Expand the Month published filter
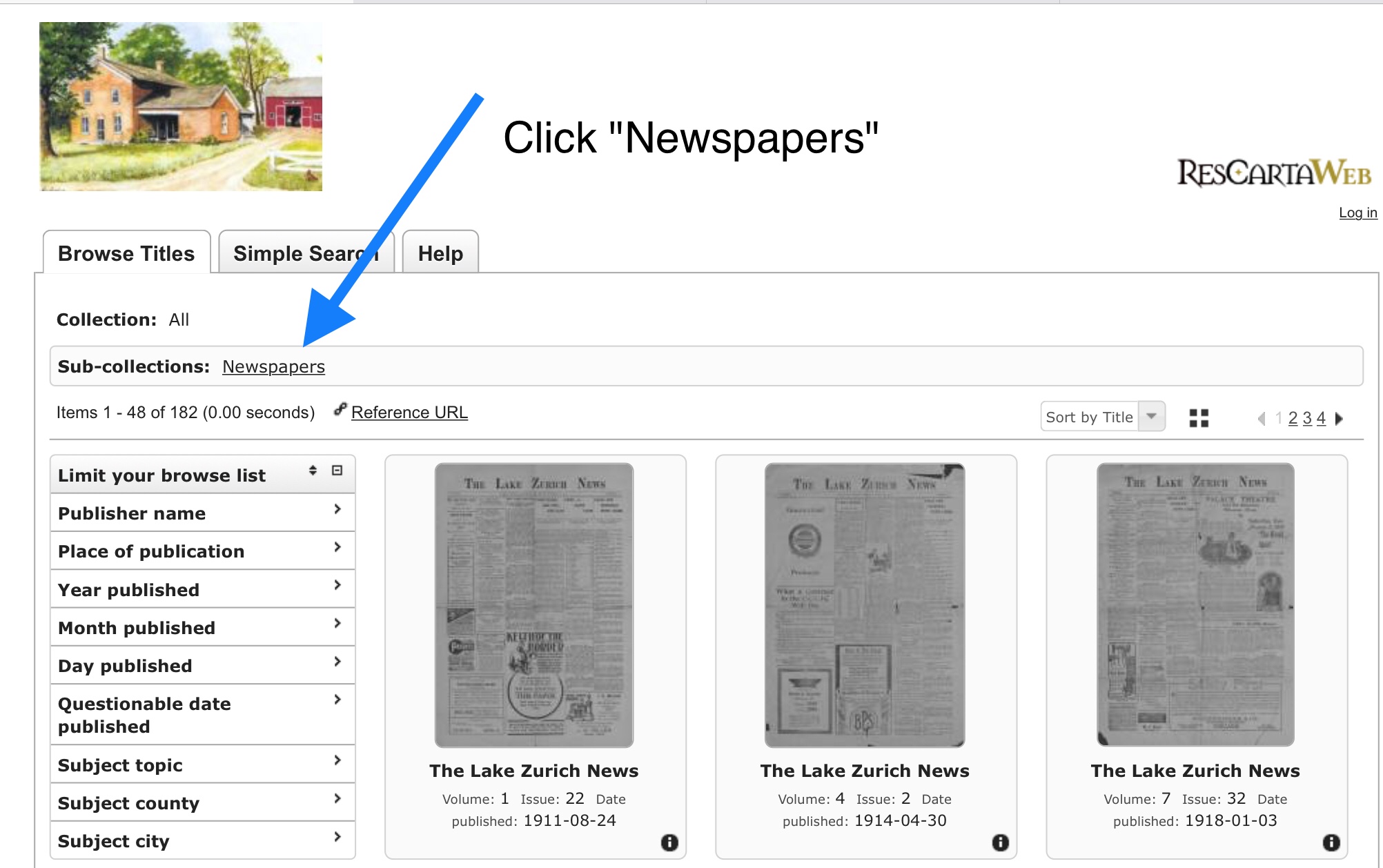Viewport: 1383px width, 868px height. point(203,627)
